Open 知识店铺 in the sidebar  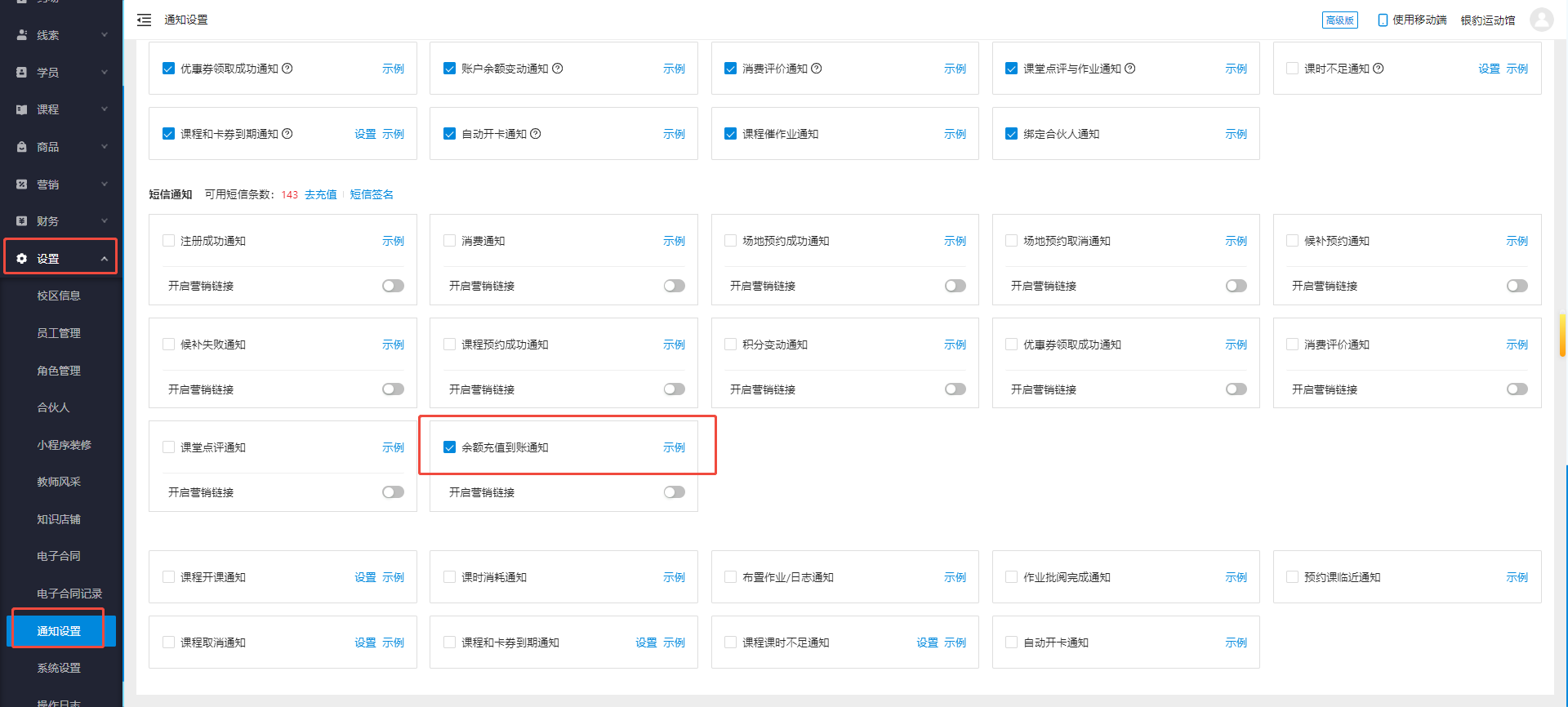tap(59, 519)
